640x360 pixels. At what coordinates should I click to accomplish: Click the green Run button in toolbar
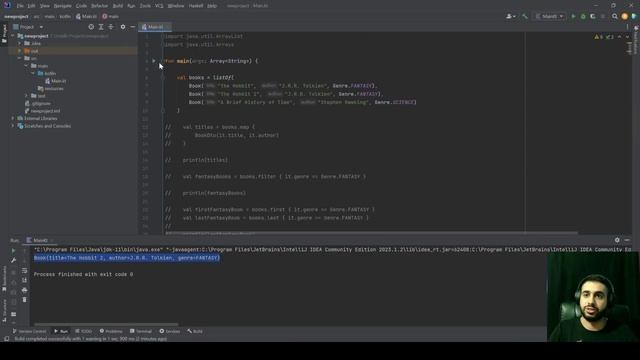[x=573, y=16]
